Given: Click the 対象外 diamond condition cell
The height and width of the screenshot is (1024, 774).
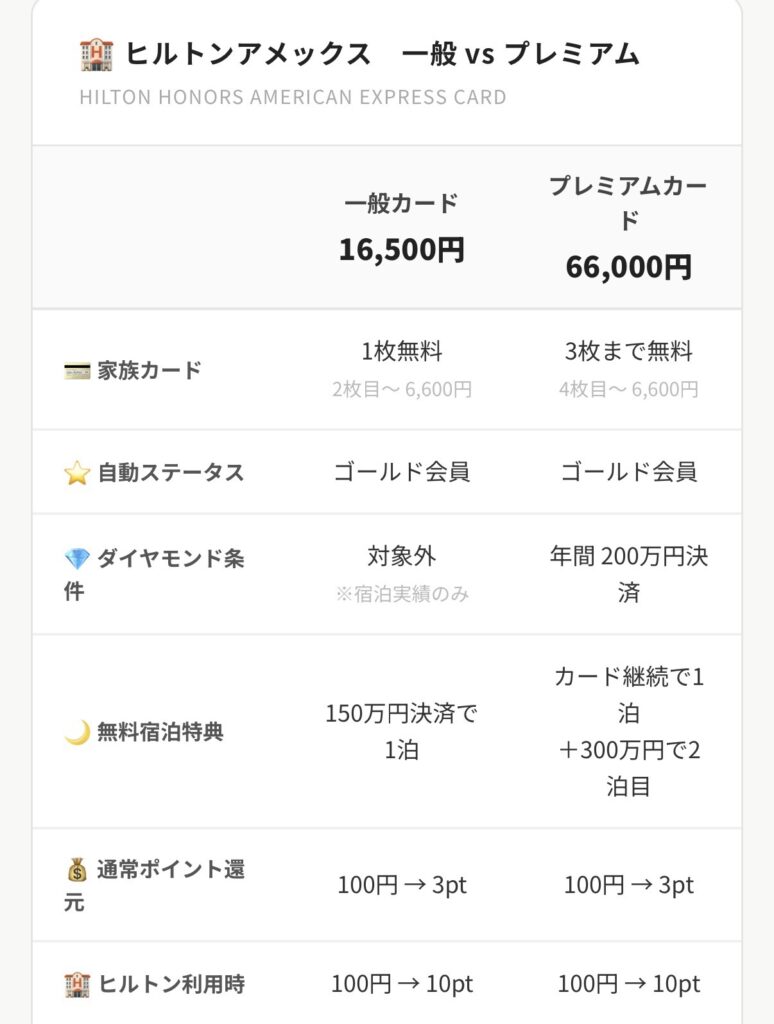Looking at the screenshot, I should click(x=401, y=556).
